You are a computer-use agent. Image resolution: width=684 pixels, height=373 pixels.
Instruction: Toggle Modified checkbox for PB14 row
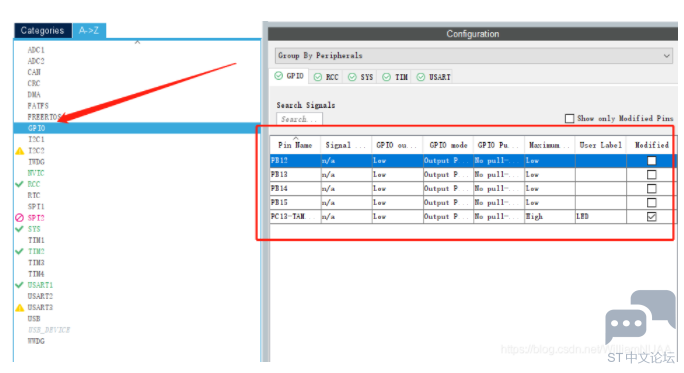pos(651,189)
